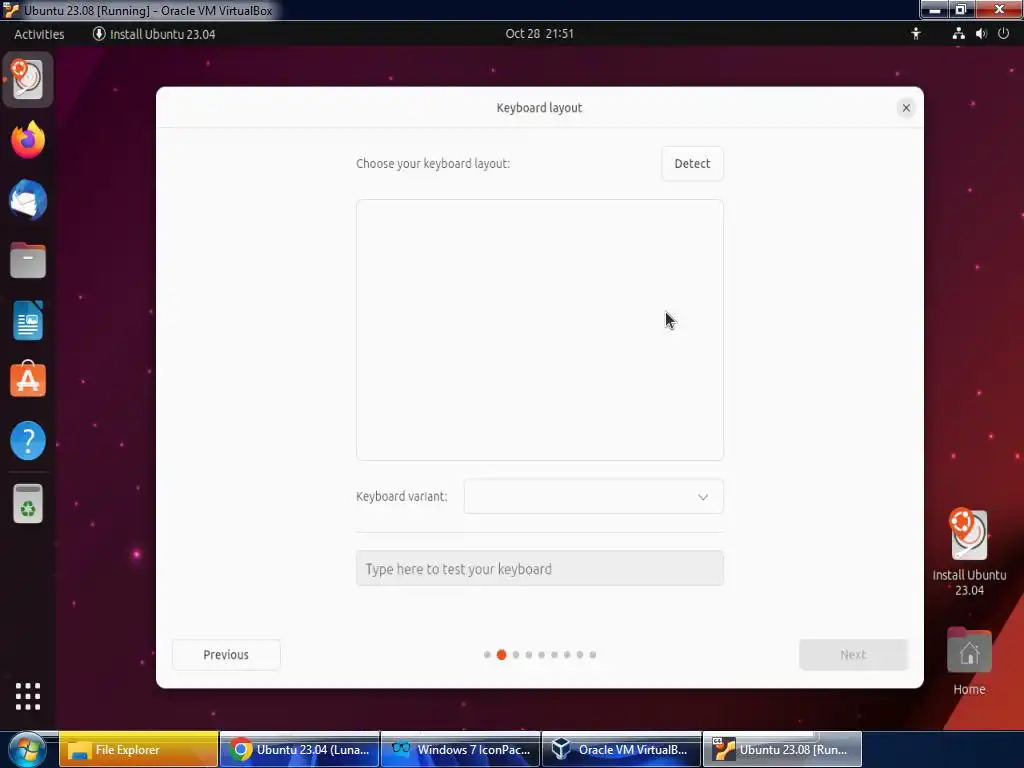Click the Detect keyboard layout button
The width and height of the screenshot is (1024, 768).
692,163
